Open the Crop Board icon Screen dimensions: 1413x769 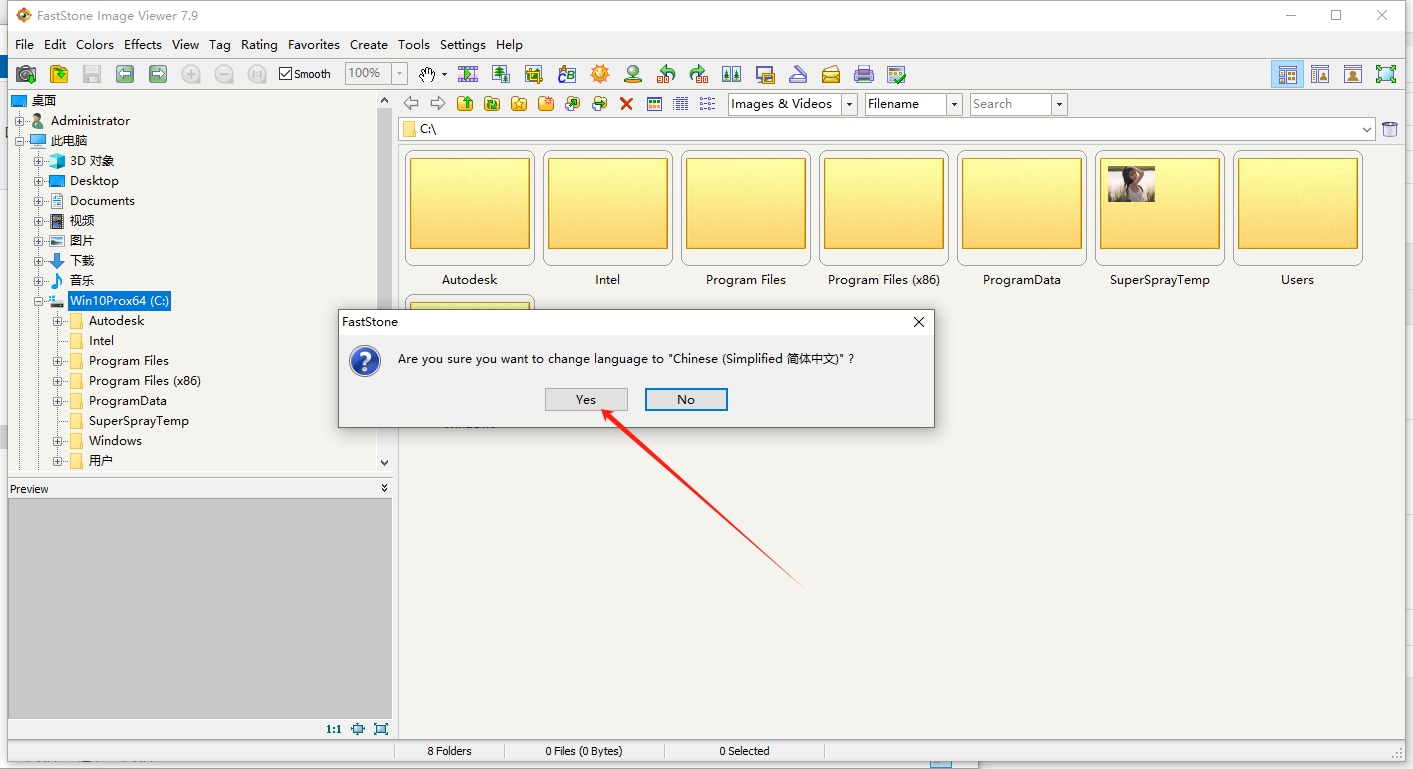point(534,74)
